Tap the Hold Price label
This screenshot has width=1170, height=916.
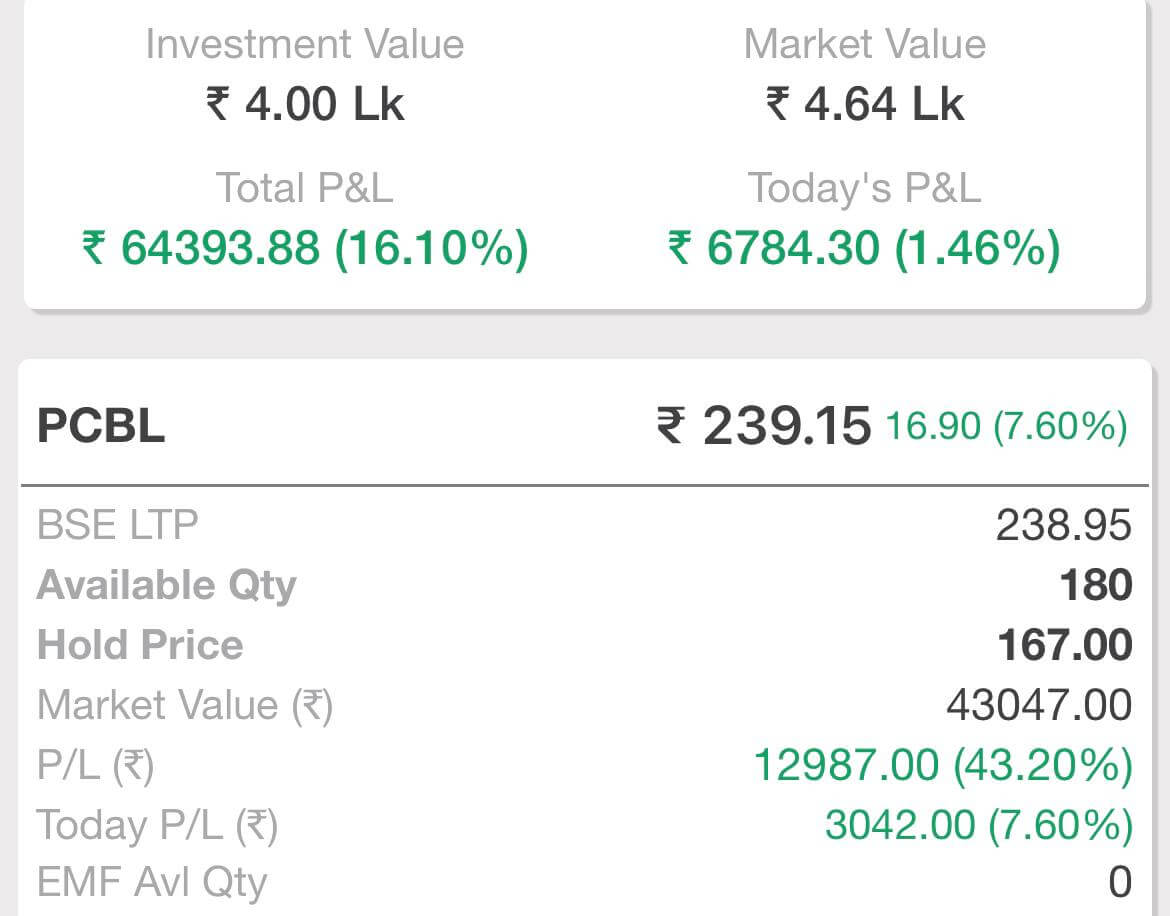point(140,645)
